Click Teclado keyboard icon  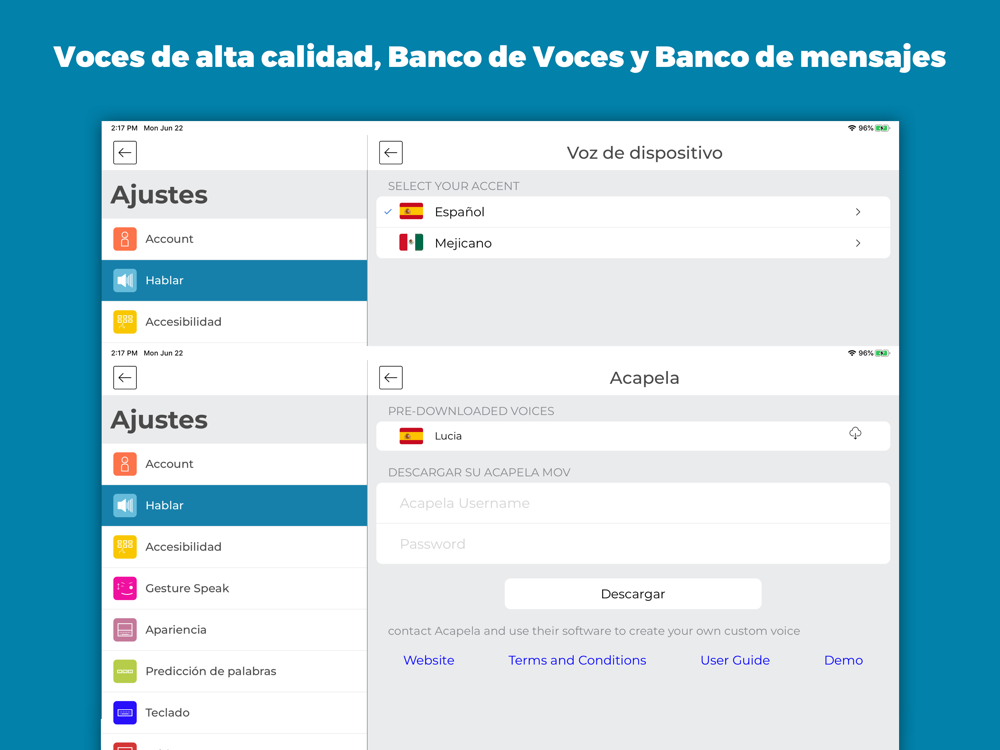[x=125, y=713]
